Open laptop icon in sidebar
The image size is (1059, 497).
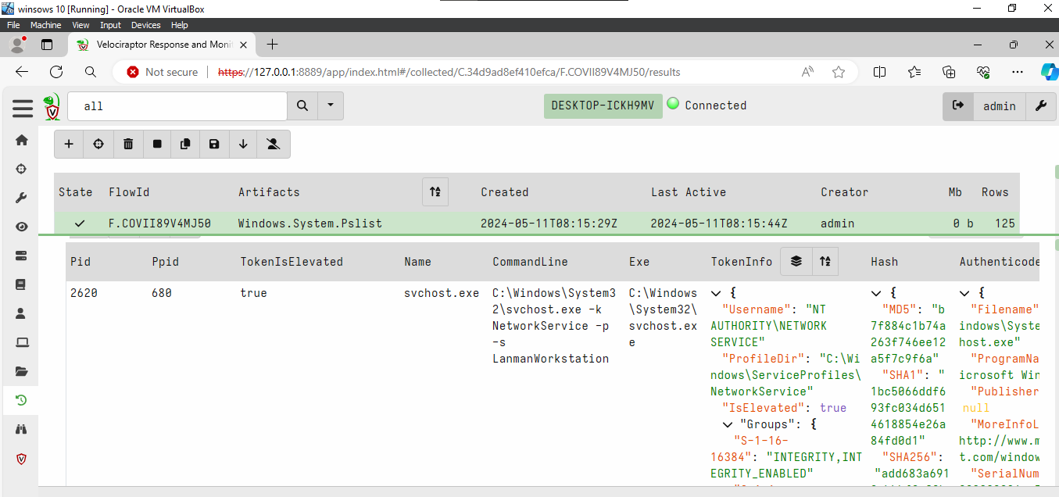[22, 342]
